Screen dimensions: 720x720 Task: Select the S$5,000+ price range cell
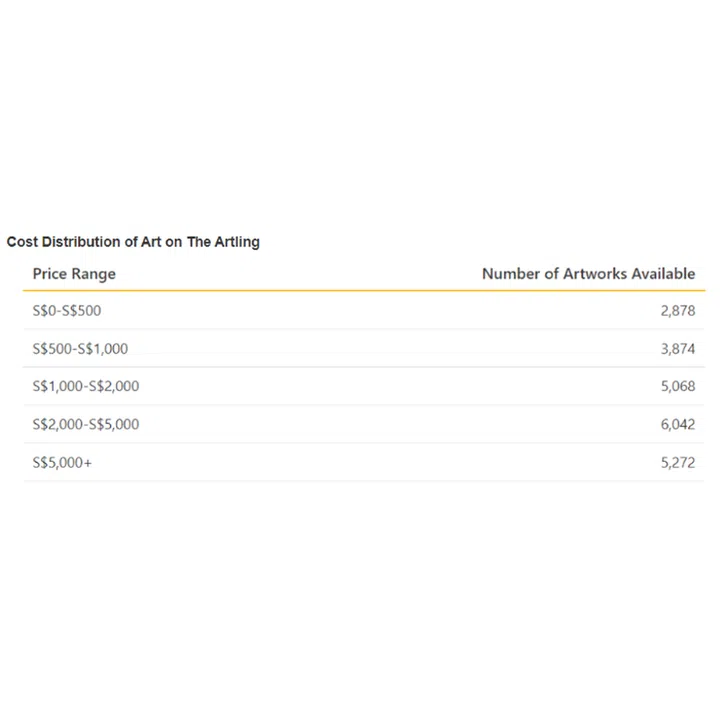[x=62, y=463]
